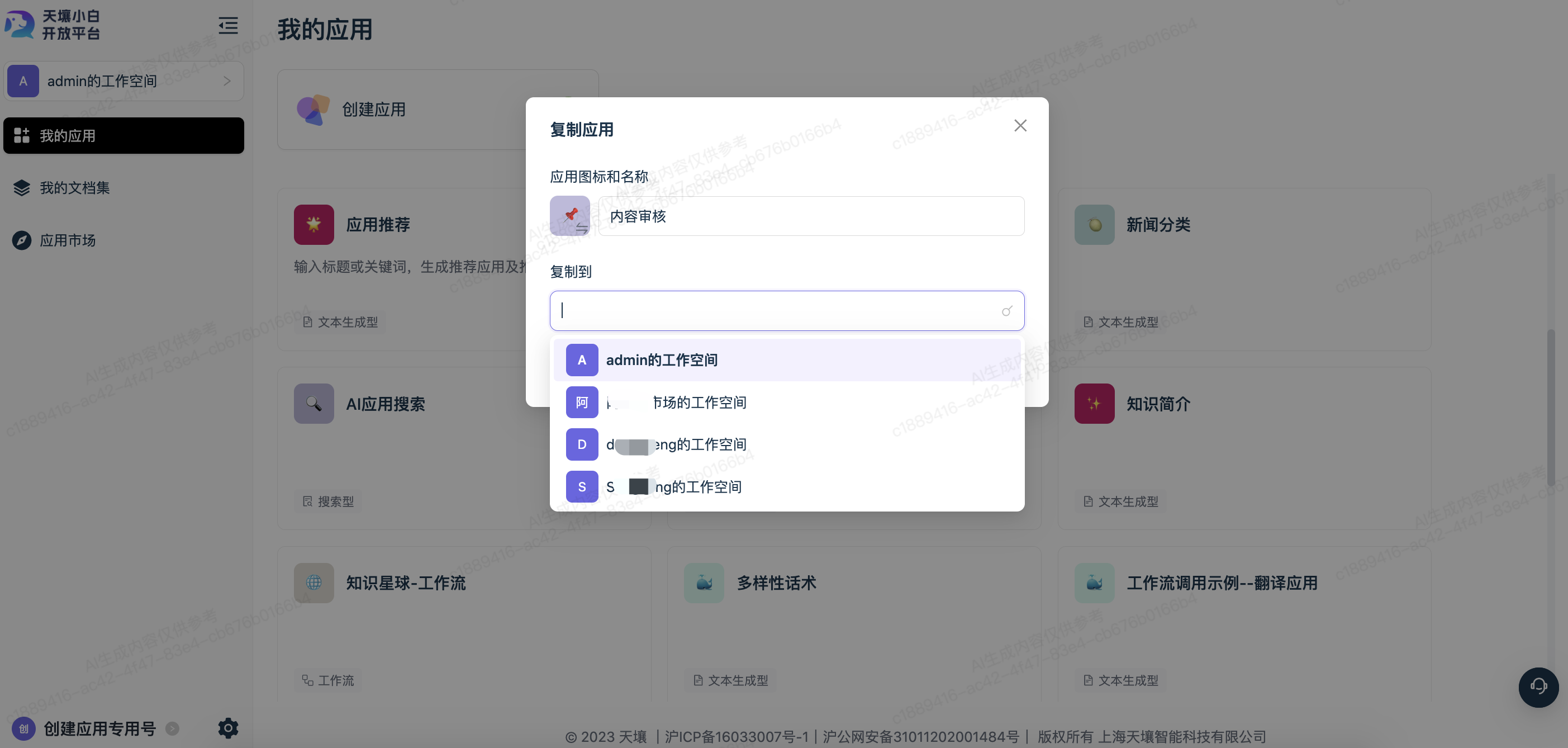Open the admin的工作空间 workspace switcher
Image resolution: width=1568 pixels, height=748 pixels.
click(x=123, y=81)
